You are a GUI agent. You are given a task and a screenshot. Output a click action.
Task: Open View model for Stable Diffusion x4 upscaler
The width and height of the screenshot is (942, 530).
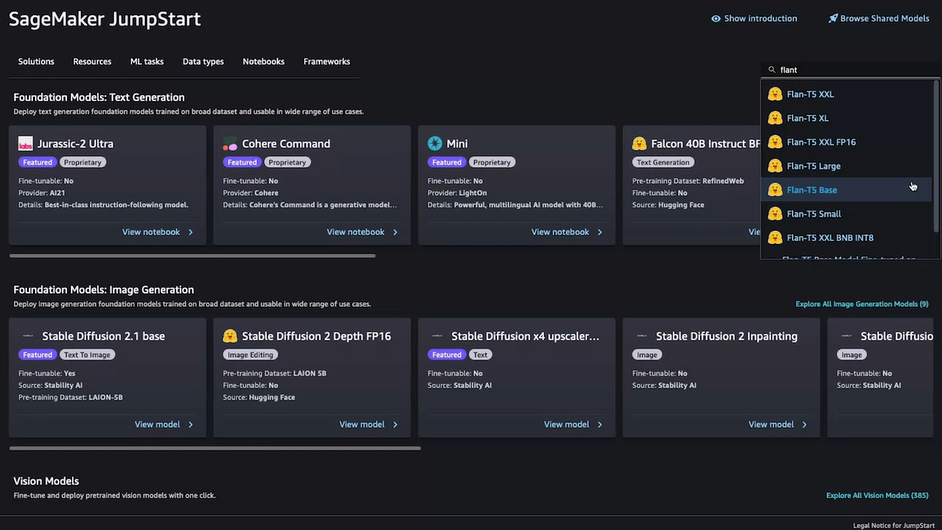pyautogui.click(x=573, y=424)
